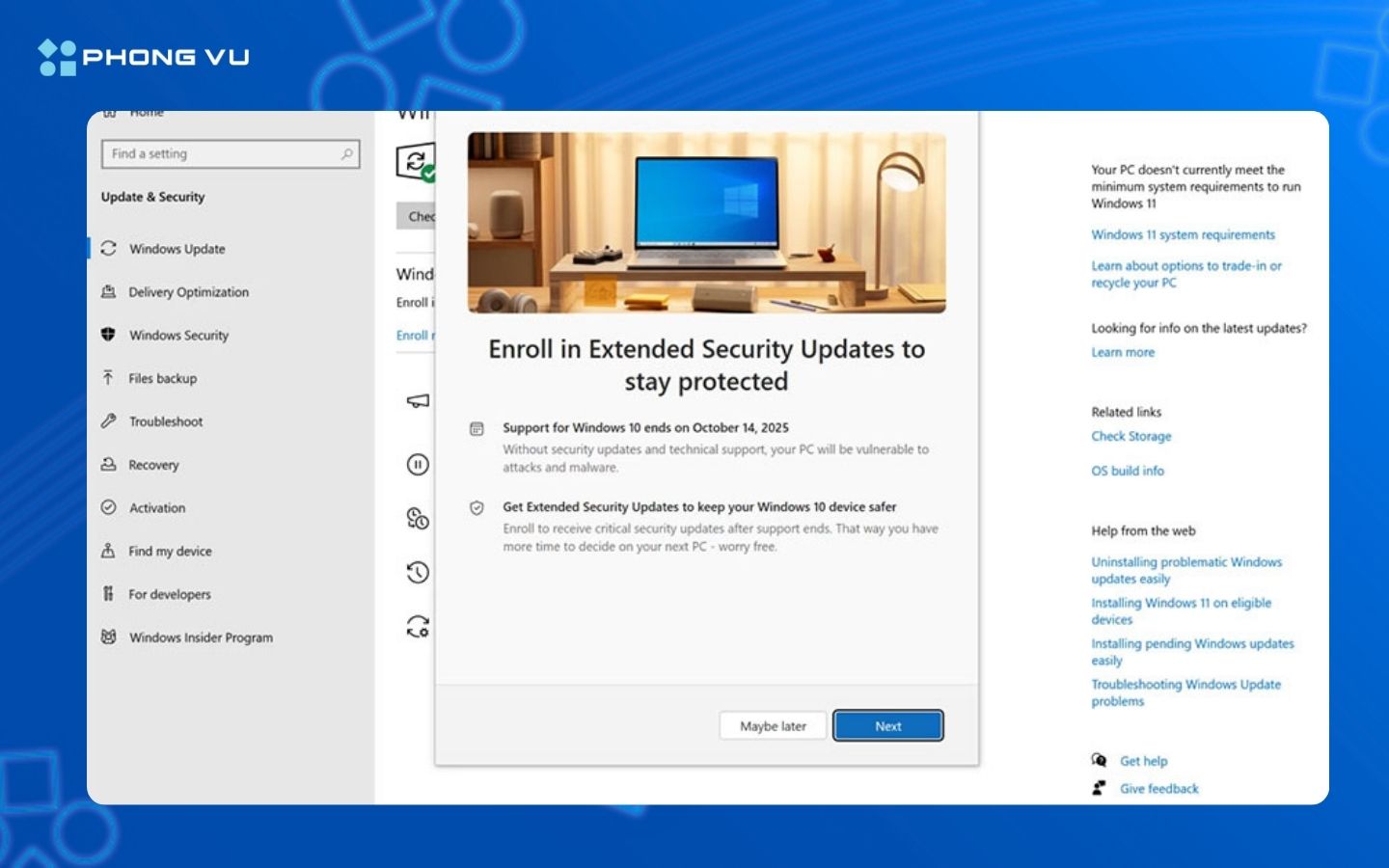Open Installing pending Windows updates easily link
Viewport: 1389px width, 868px height.
point(1192,652)
